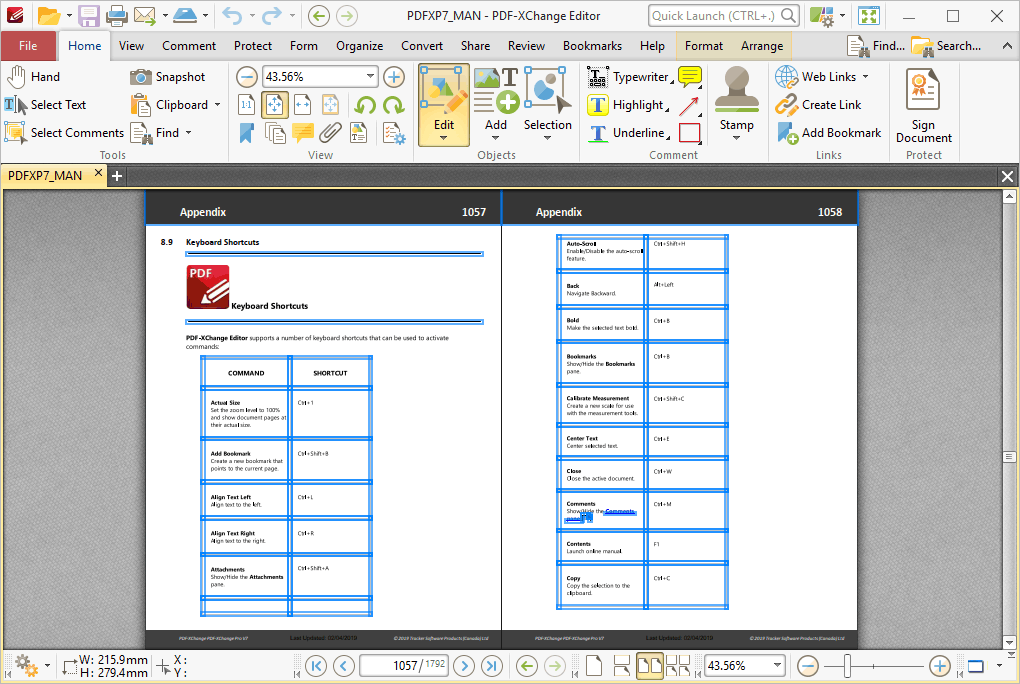Go to the next page
The width and height of the screenshot is (1020, 684).
[464, 666]
